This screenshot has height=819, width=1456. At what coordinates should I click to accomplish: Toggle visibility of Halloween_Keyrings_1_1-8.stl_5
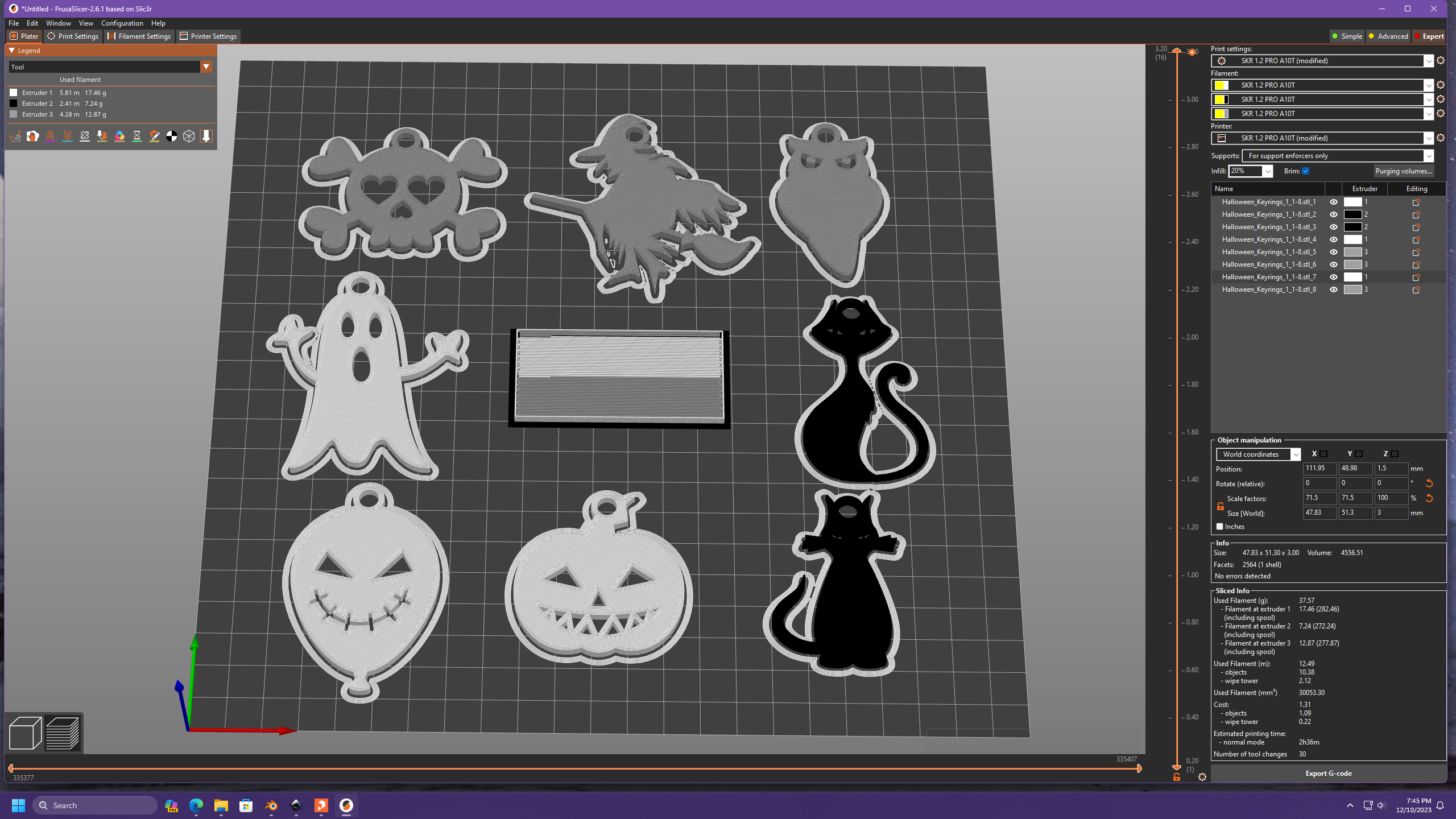pyautogui.click(x=1334, y=252)
